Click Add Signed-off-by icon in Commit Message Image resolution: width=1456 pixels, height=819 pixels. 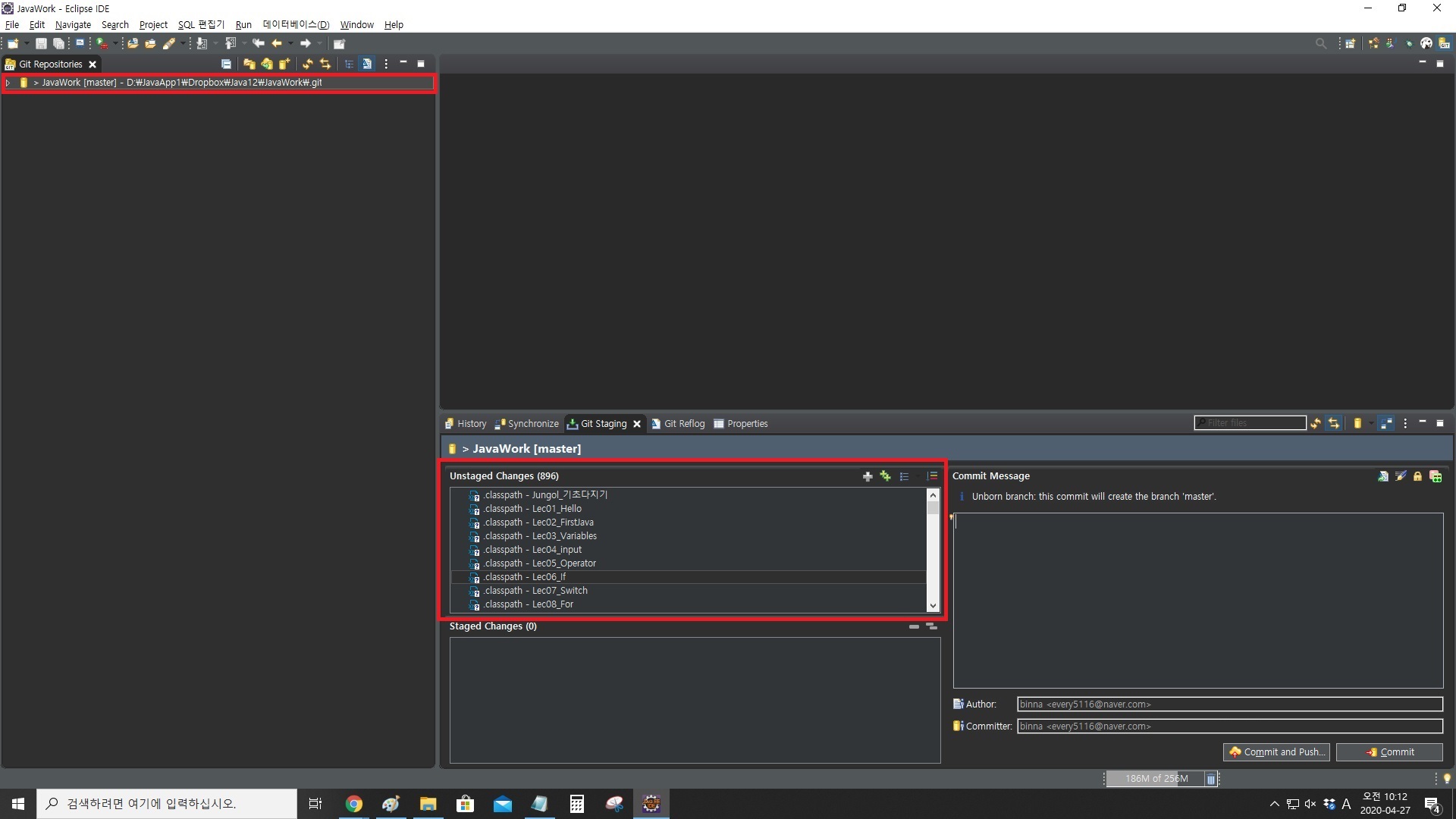click(x=1401, y=476)
